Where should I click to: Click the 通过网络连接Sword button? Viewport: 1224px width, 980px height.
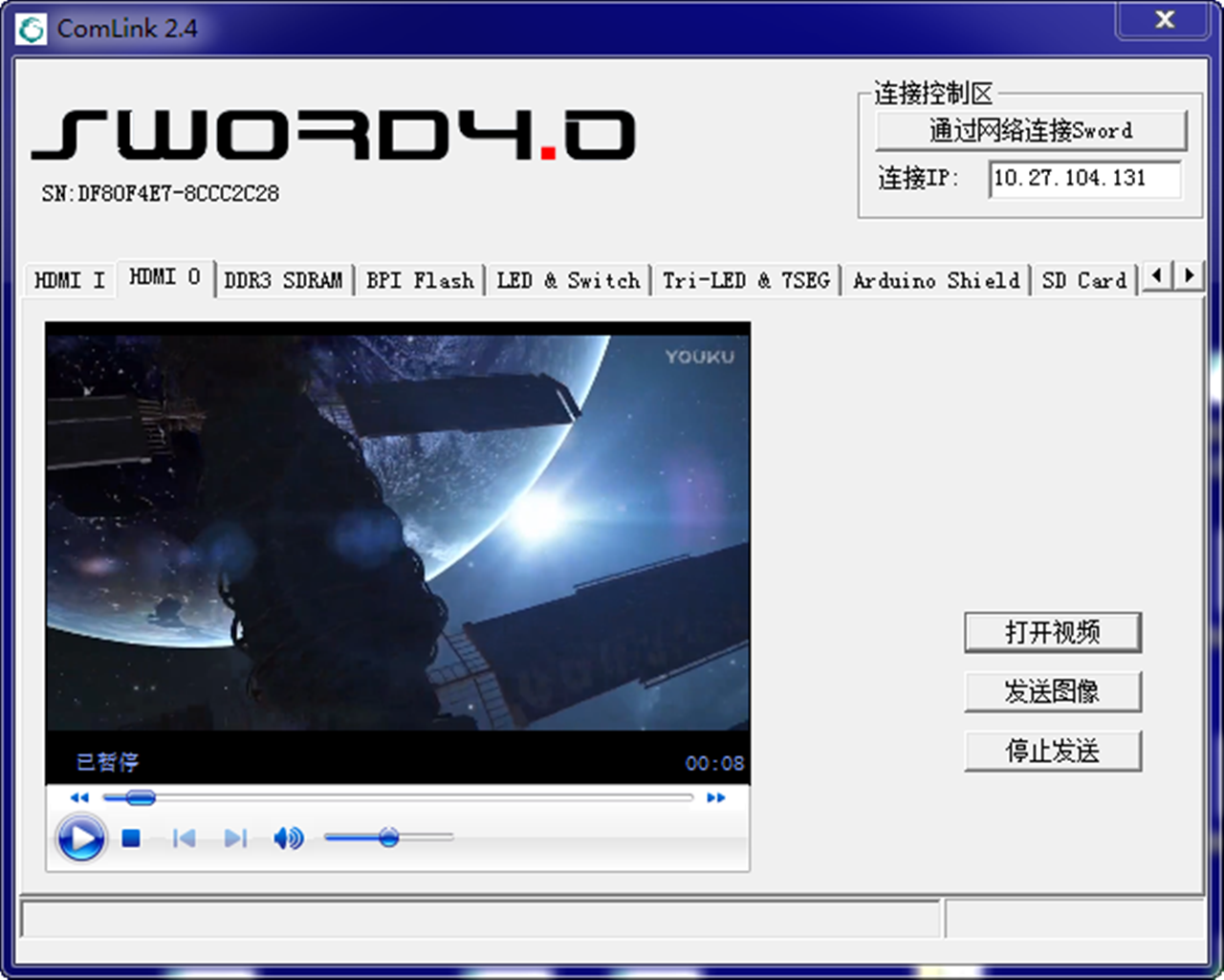coord(1031,130)
